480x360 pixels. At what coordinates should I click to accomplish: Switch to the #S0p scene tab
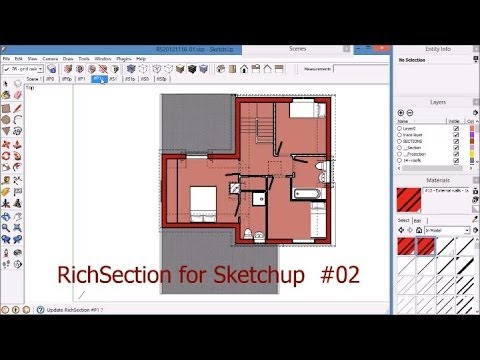click(162, 79)
